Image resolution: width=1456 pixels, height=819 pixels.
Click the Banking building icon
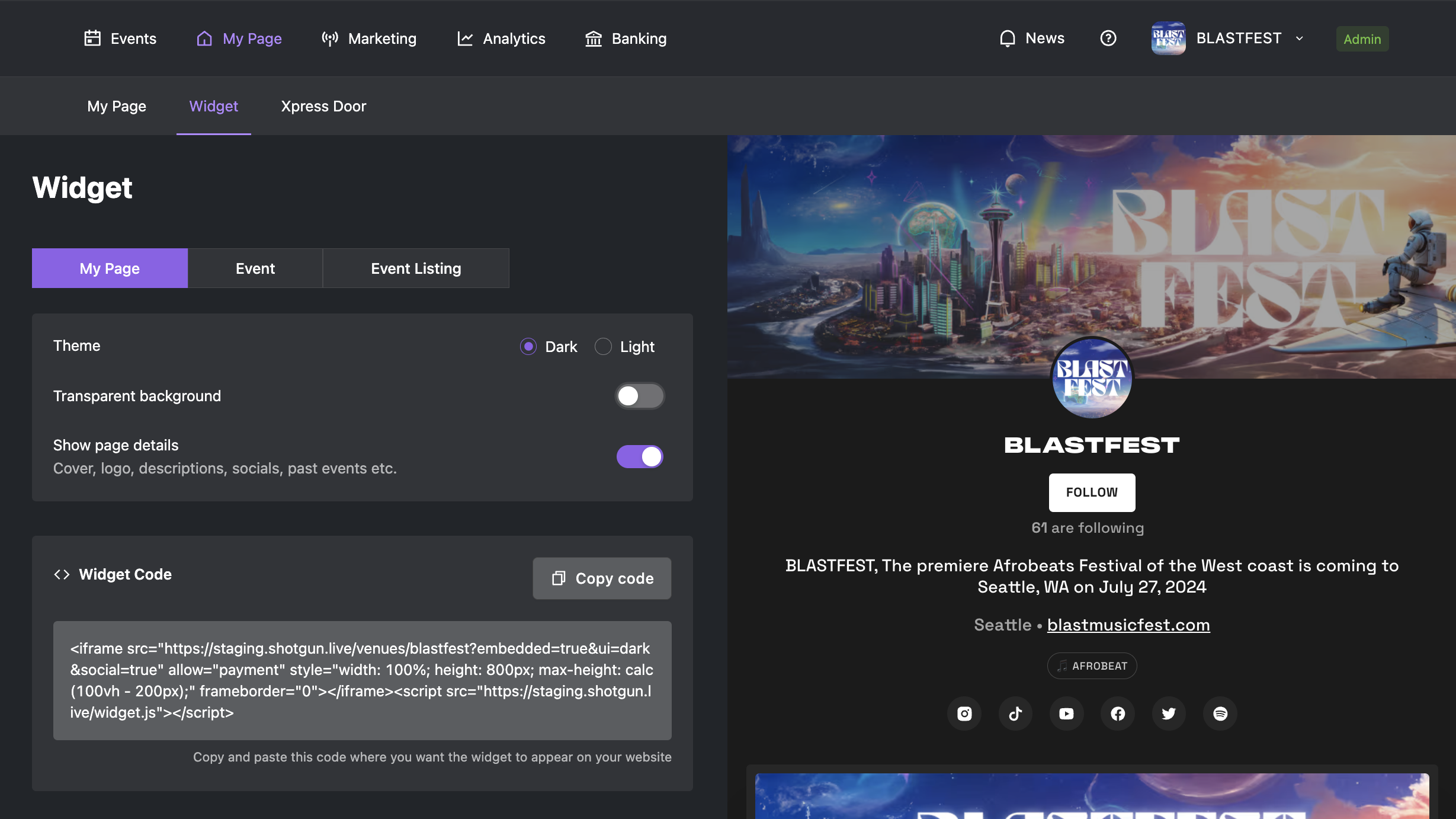click(x=594, y=39)
